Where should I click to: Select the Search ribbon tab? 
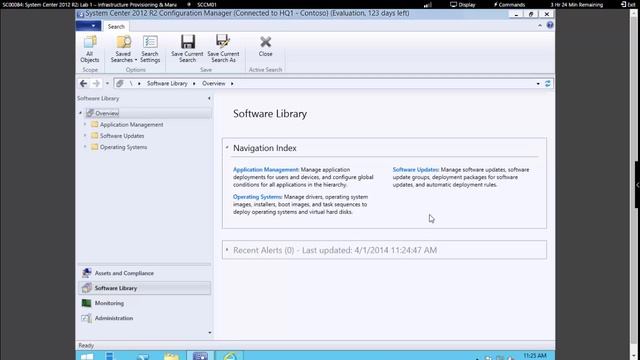point(116,27)
